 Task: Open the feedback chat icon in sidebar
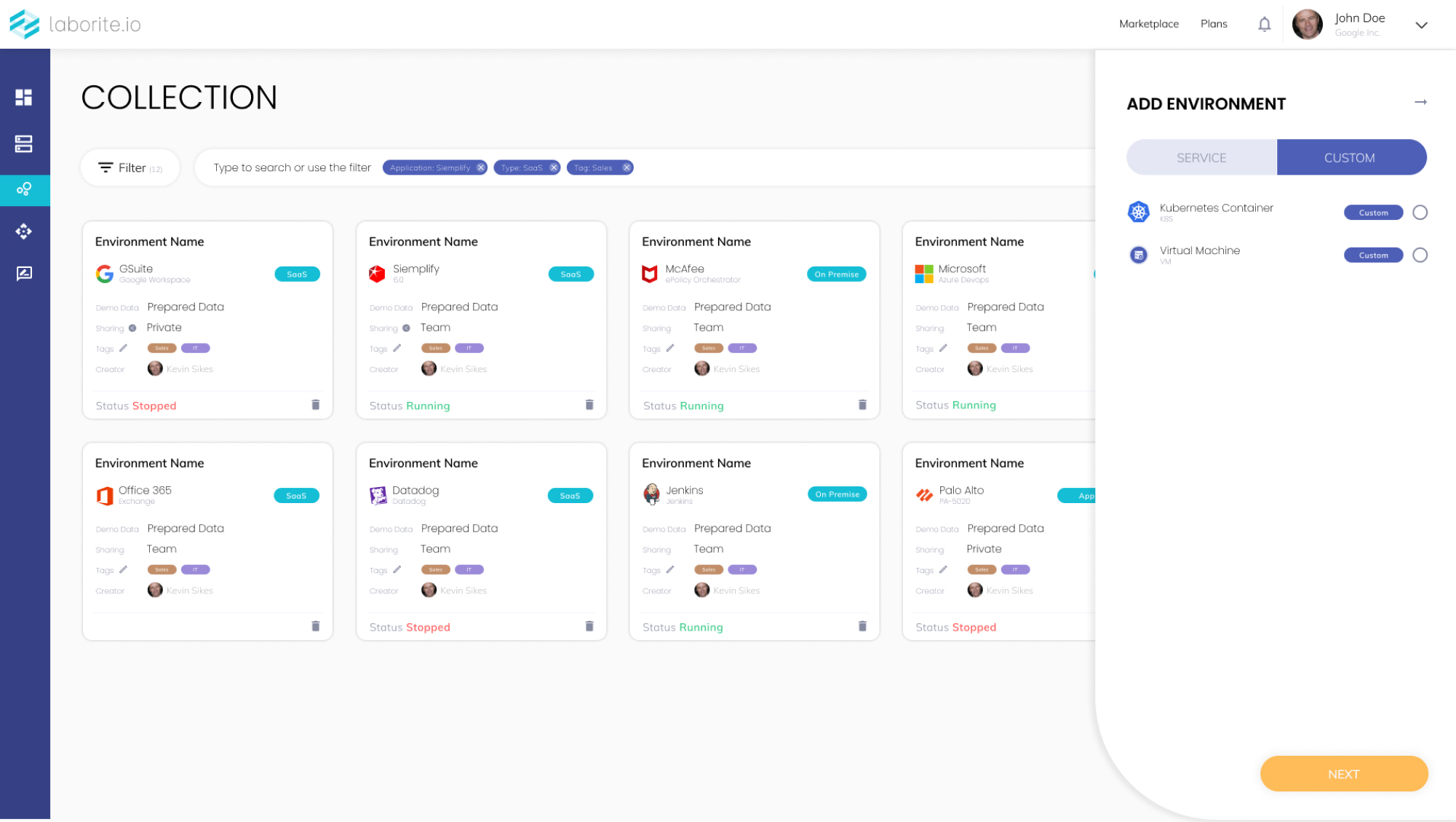[24, 274]
